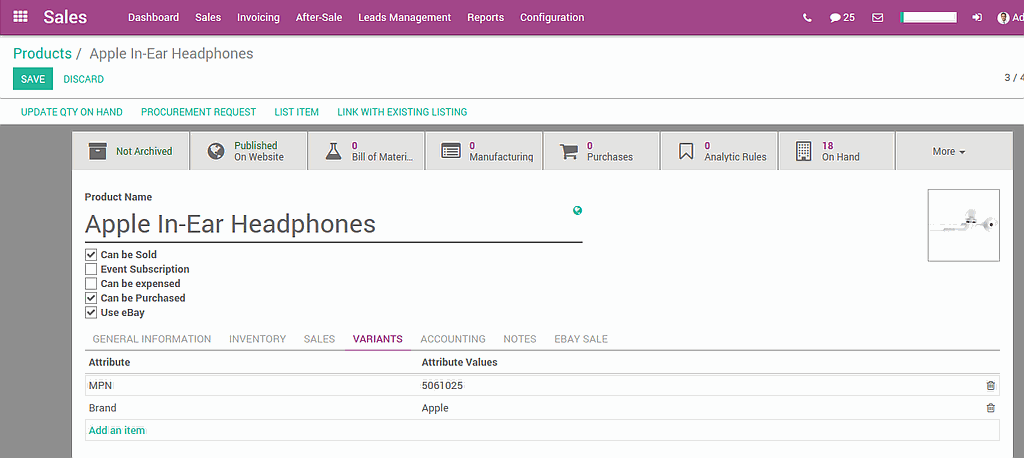Click Add an item link

coord(116,430)
